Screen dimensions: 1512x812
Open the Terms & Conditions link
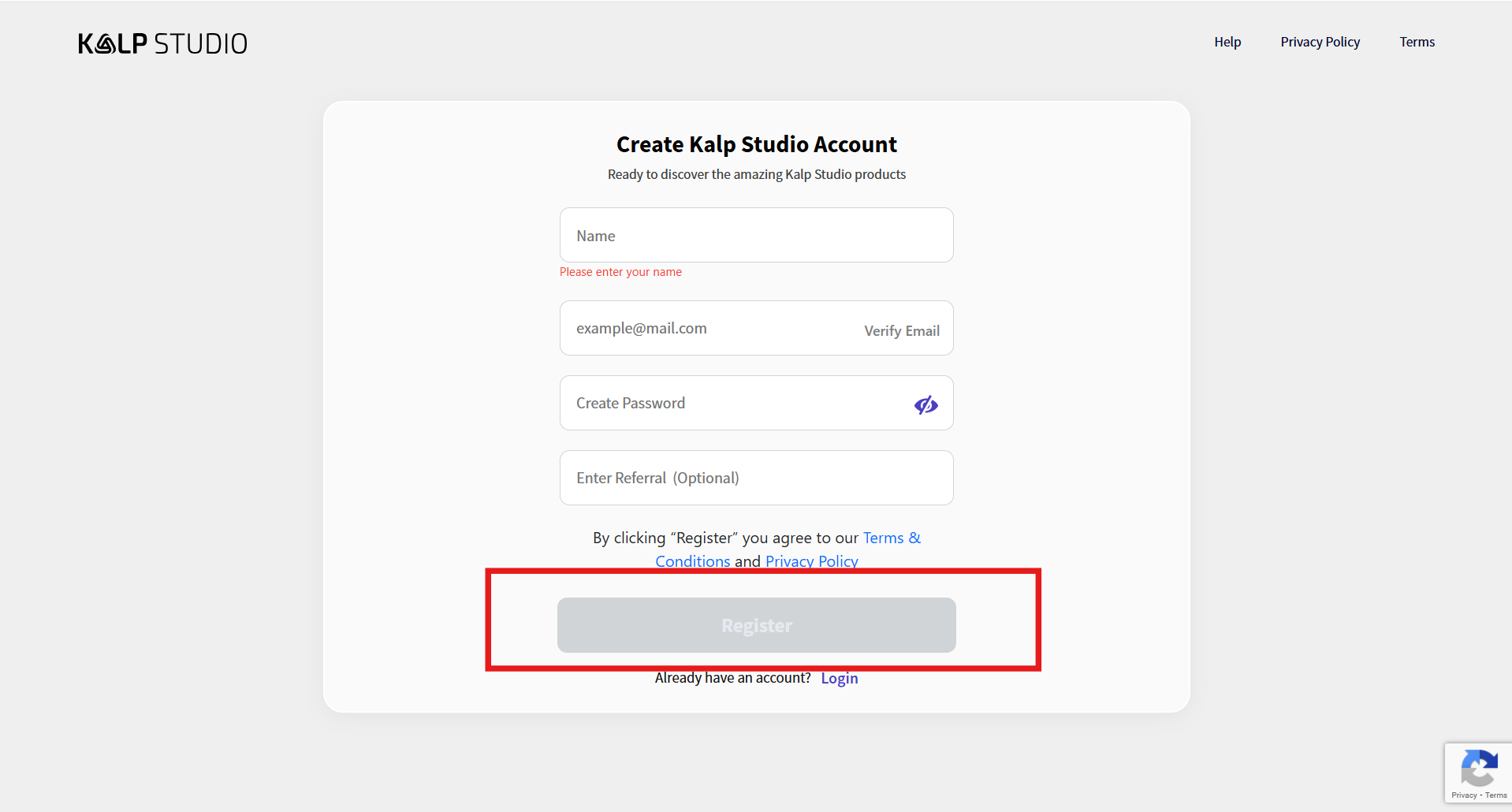891,538
